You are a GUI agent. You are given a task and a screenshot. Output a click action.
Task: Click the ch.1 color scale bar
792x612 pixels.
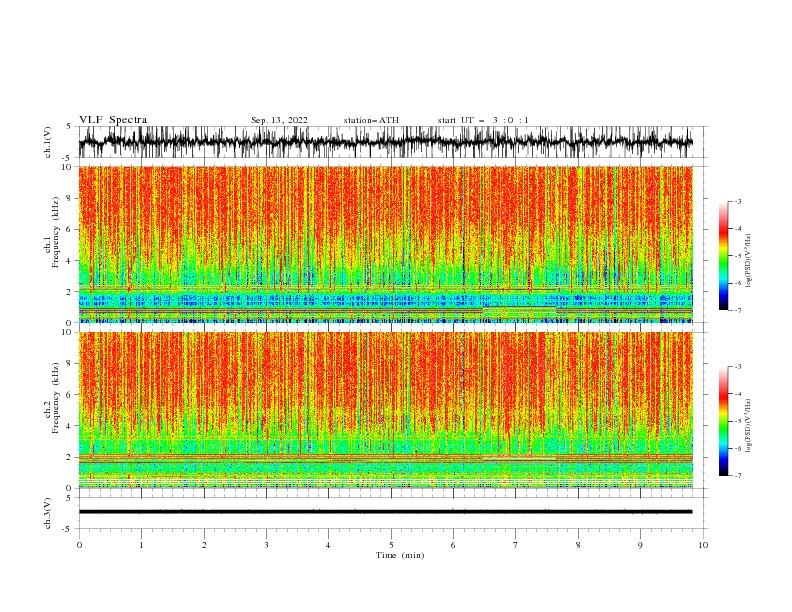tap(723, 256)
